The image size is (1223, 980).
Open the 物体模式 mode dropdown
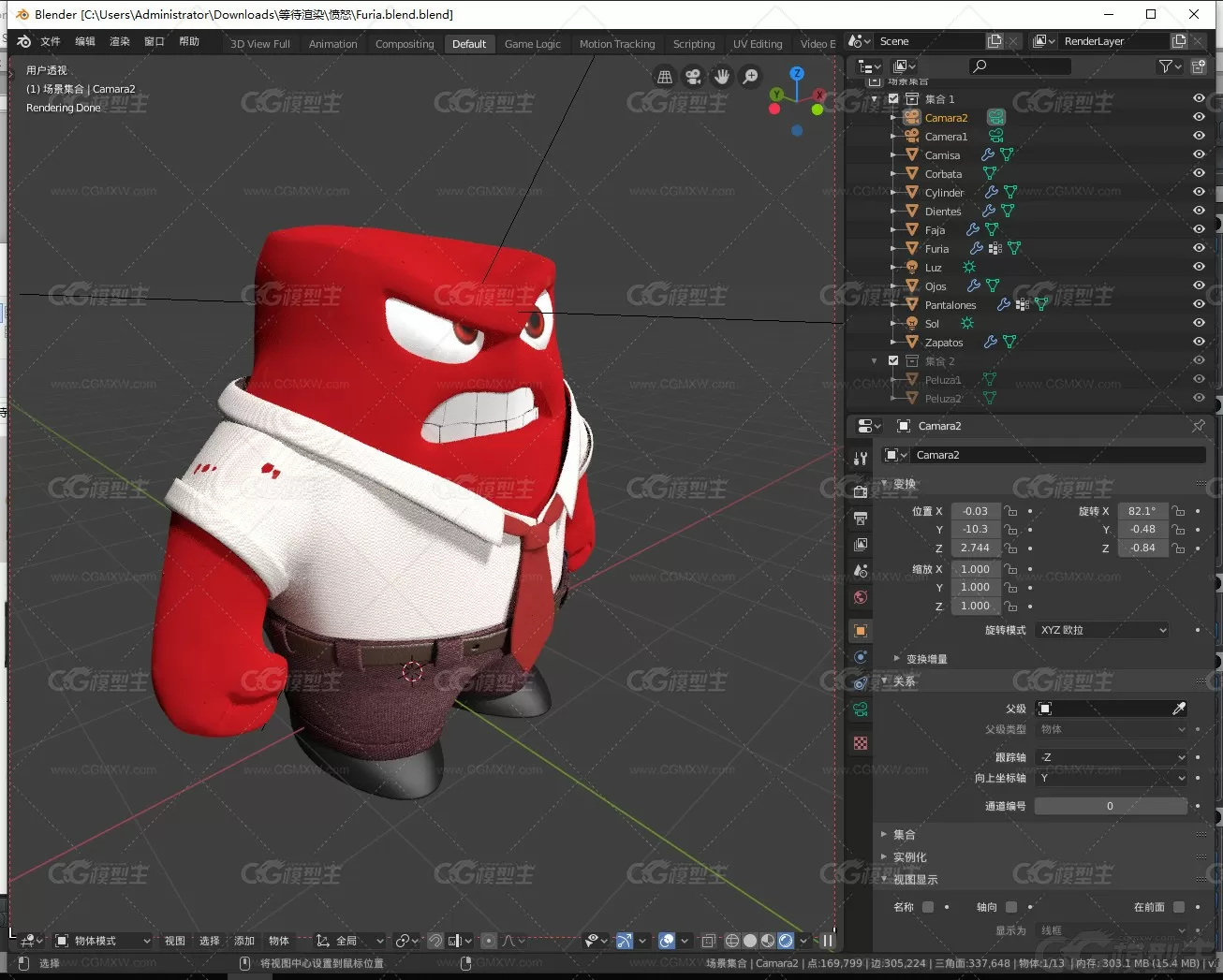[102, 941]
